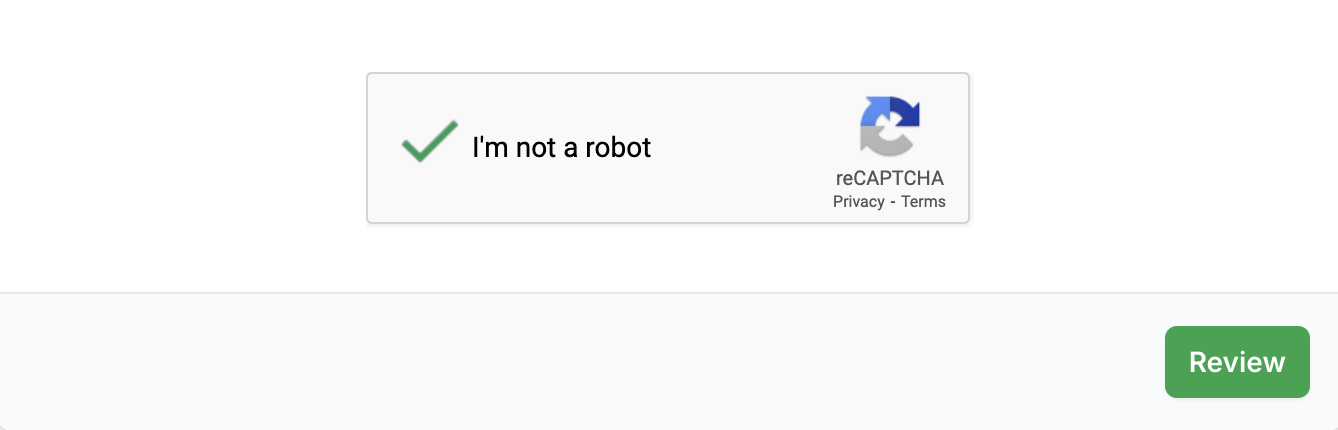The image size is (1338, 430).
Task: Click the dash between Privacy and Terms
Action: coord(893,202)
